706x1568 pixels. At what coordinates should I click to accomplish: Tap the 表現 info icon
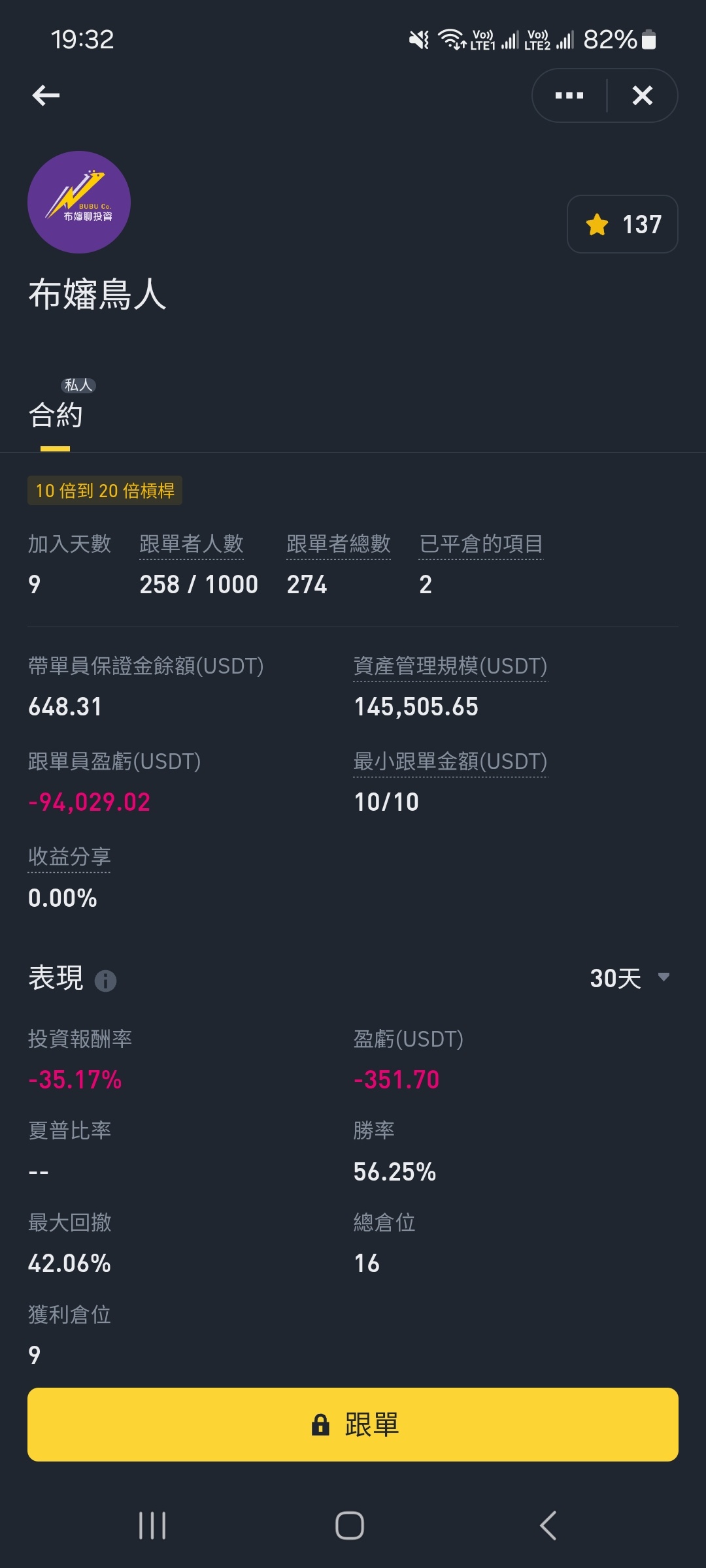[105, 981]
